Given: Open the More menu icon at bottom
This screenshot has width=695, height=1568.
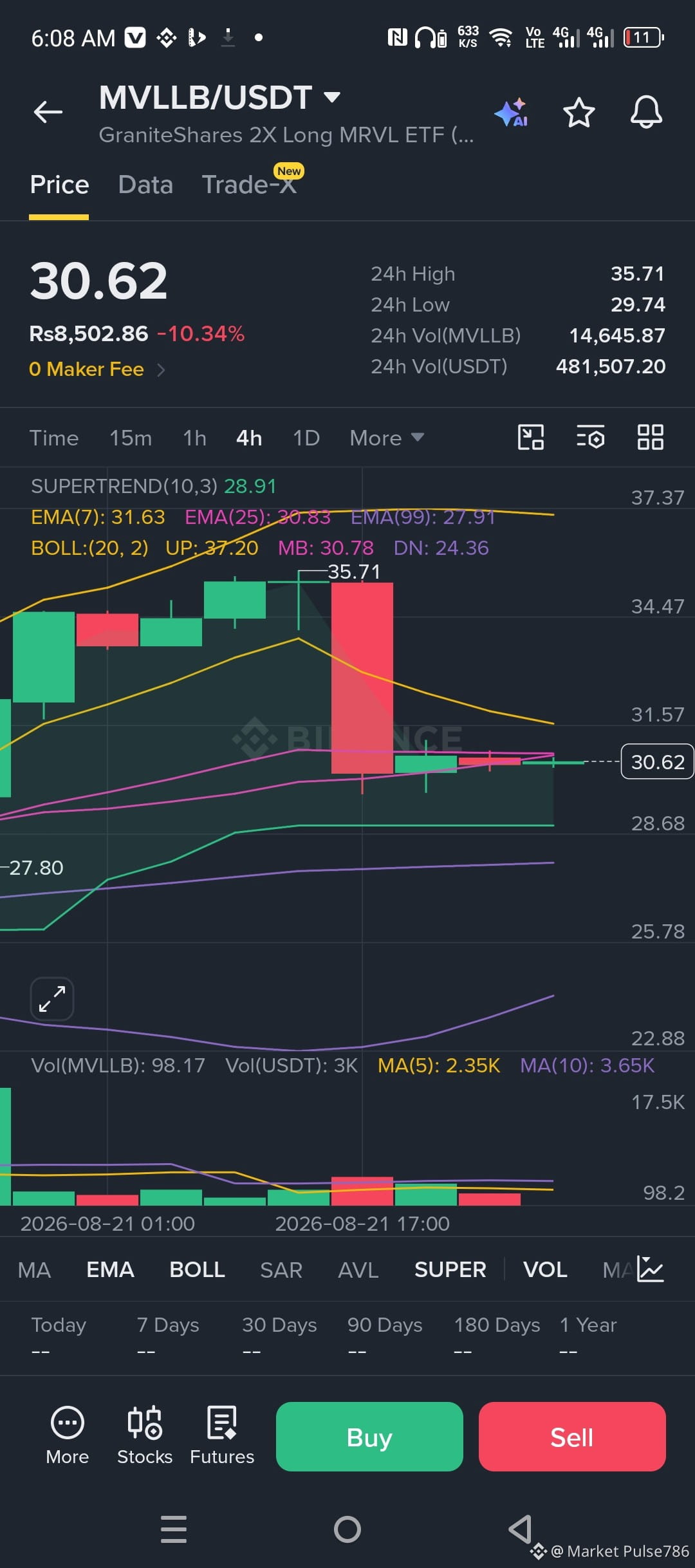Looking at the screenshot, I should [67, 1436].
